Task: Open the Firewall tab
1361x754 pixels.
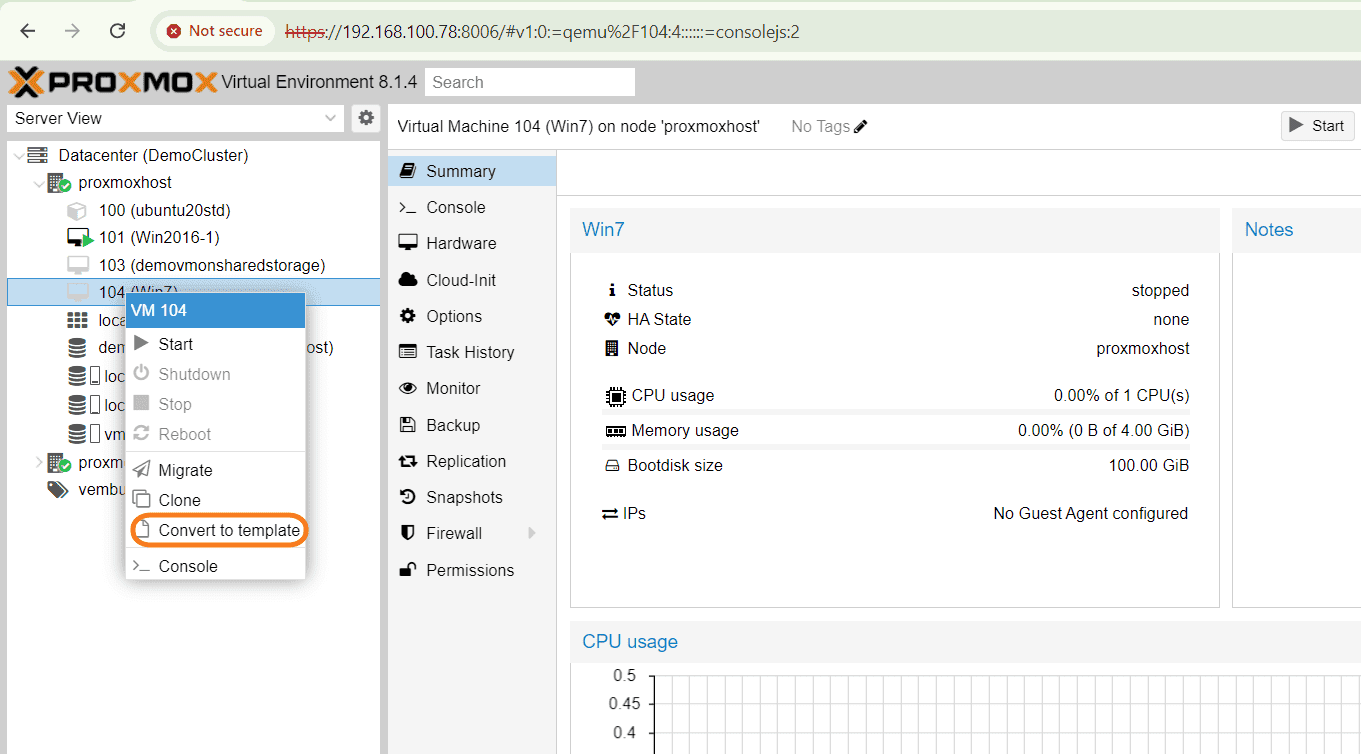Action: [472, 533]
